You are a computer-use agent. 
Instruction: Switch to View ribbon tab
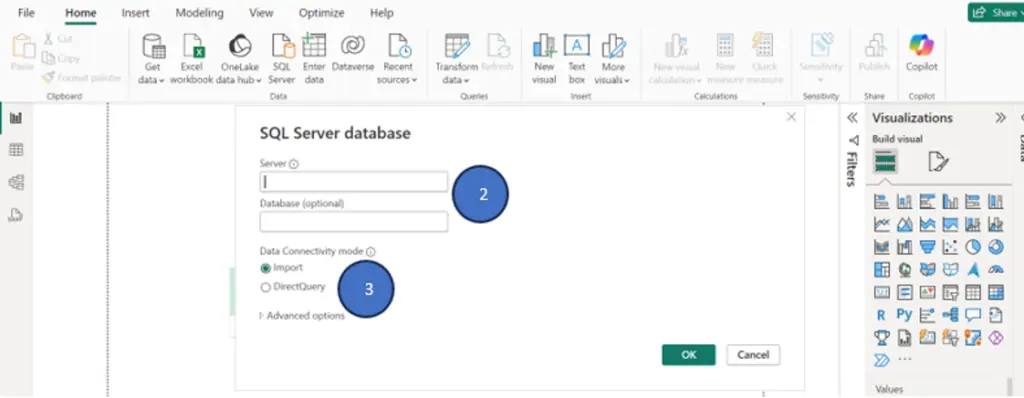(x=261, y=13)
